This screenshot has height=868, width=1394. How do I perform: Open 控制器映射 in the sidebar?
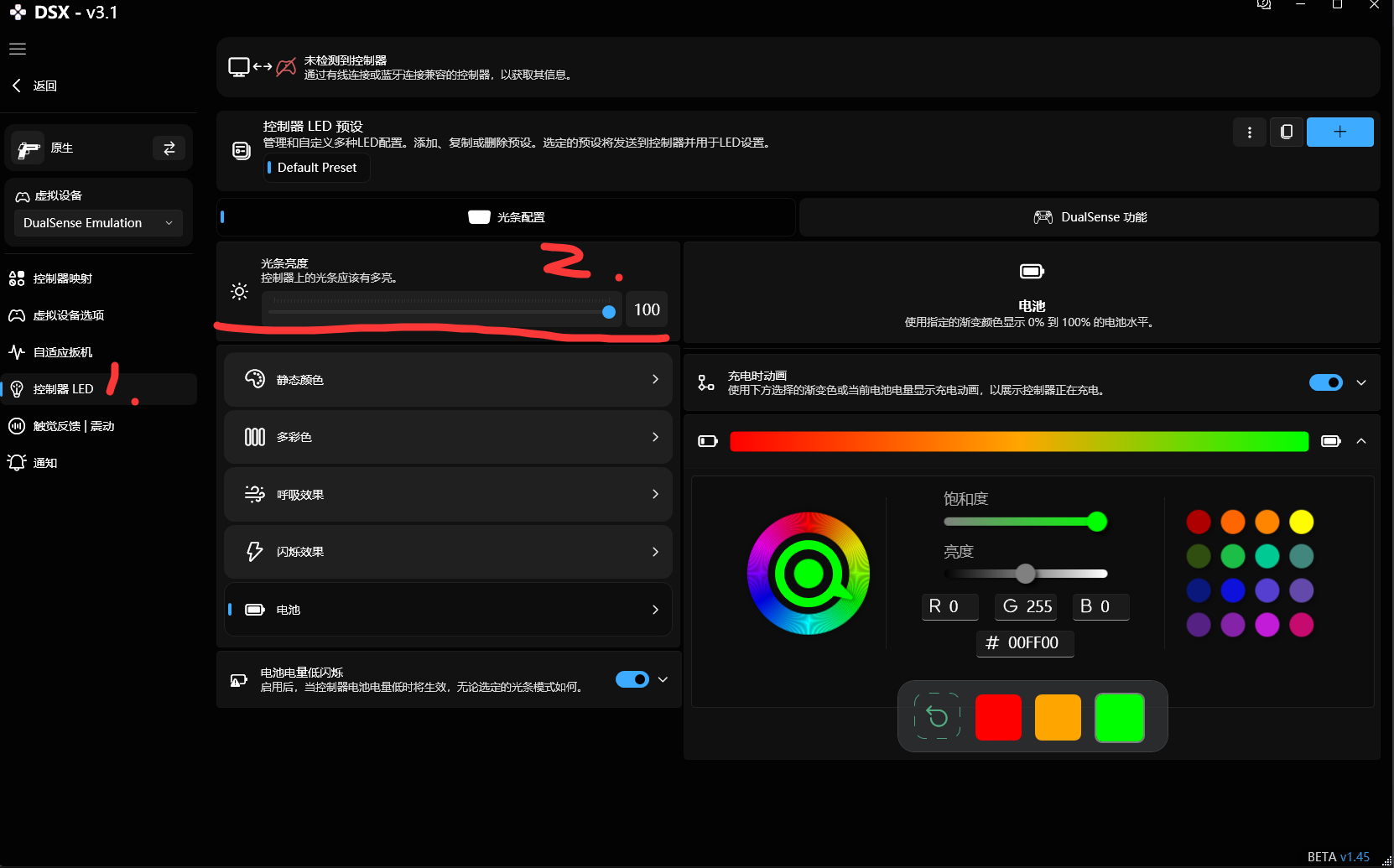point(98,278)
